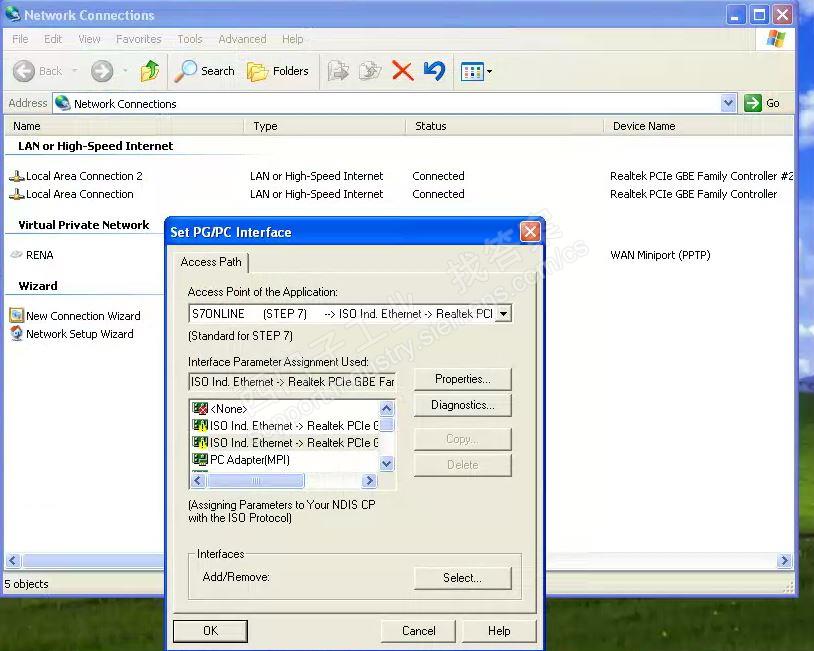Toggle the Folders pane button

tap(278, 71)
